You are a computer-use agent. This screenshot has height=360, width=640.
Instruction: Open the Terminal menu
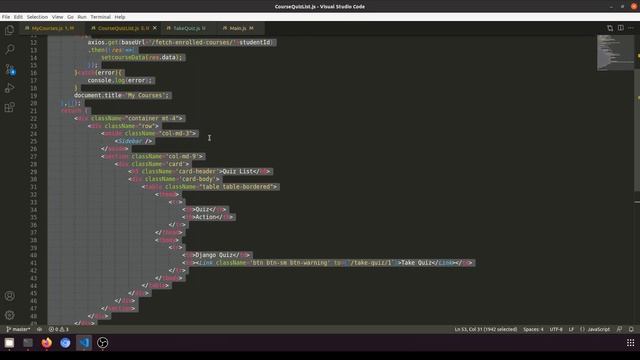coord(100,17)
